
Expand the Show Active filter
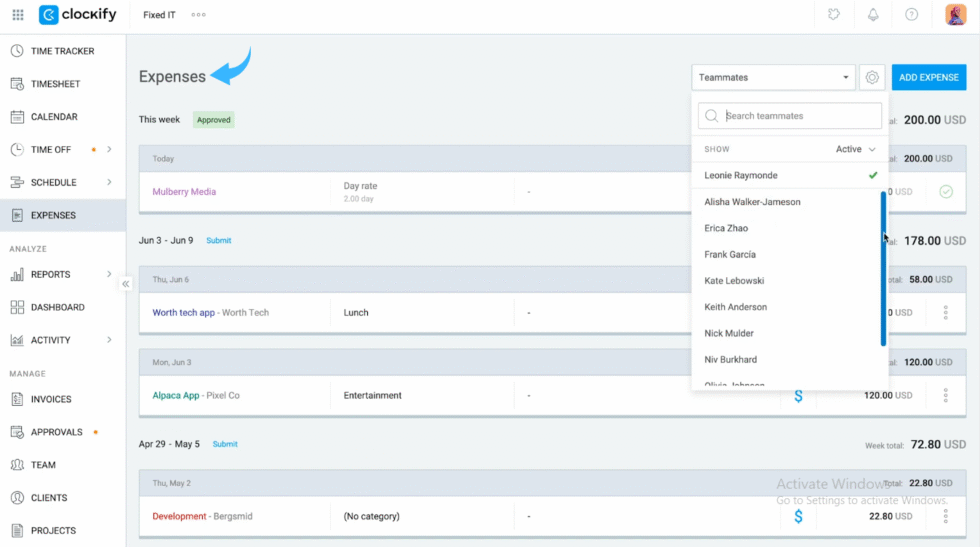pos(855,149)
